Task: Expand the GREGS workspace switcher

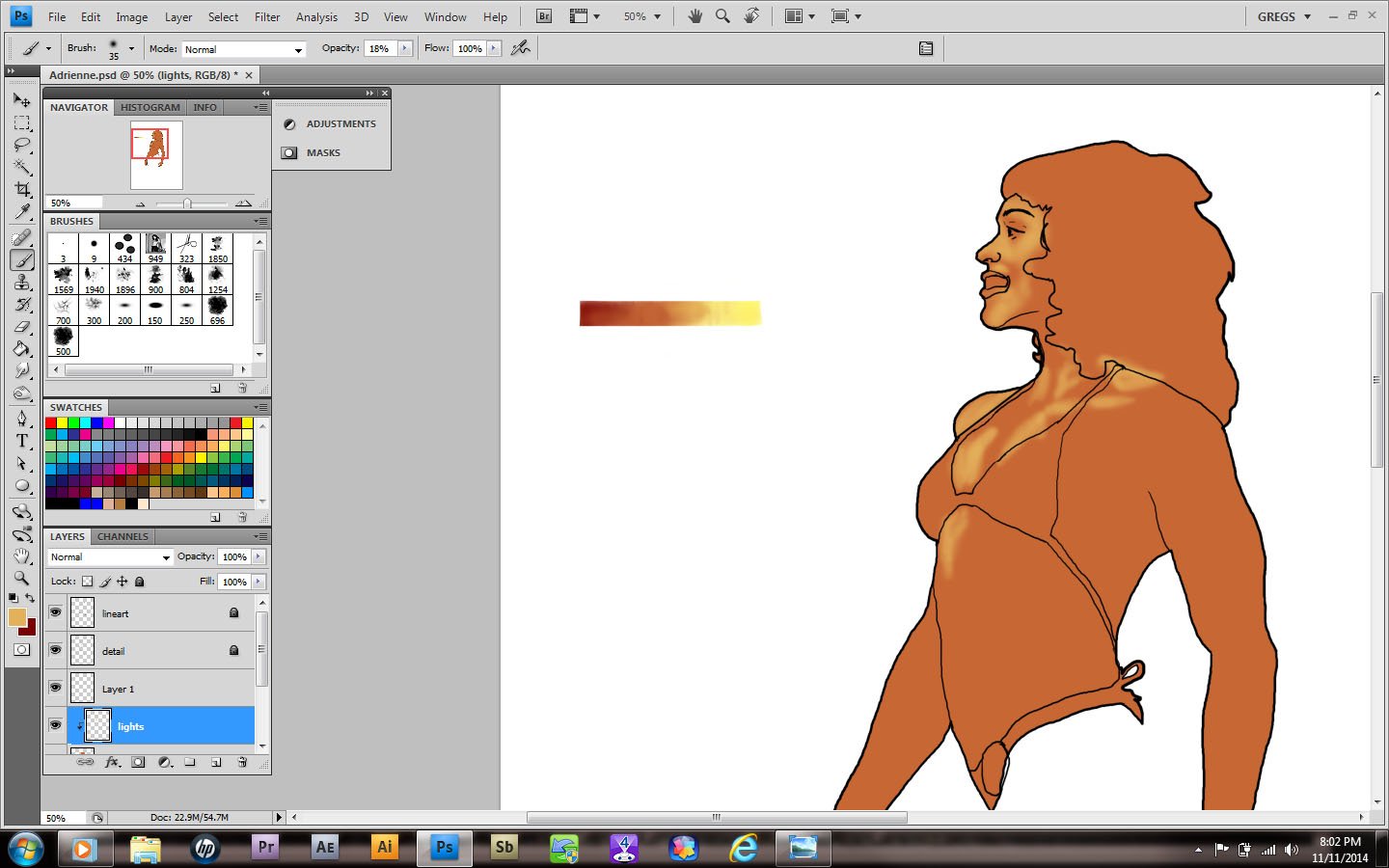Action: click(x=1284, y=16)
